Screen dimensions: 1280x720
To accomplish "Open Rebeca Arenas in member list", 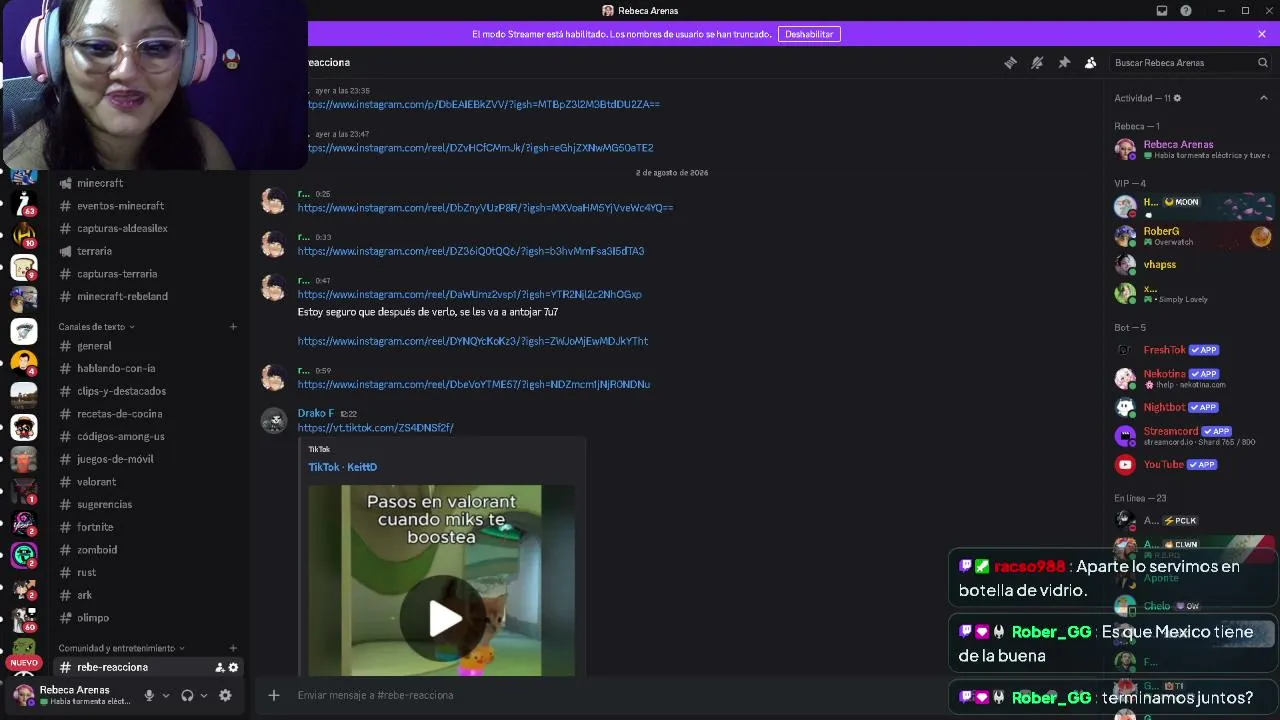I will (x=1192, y=149).
